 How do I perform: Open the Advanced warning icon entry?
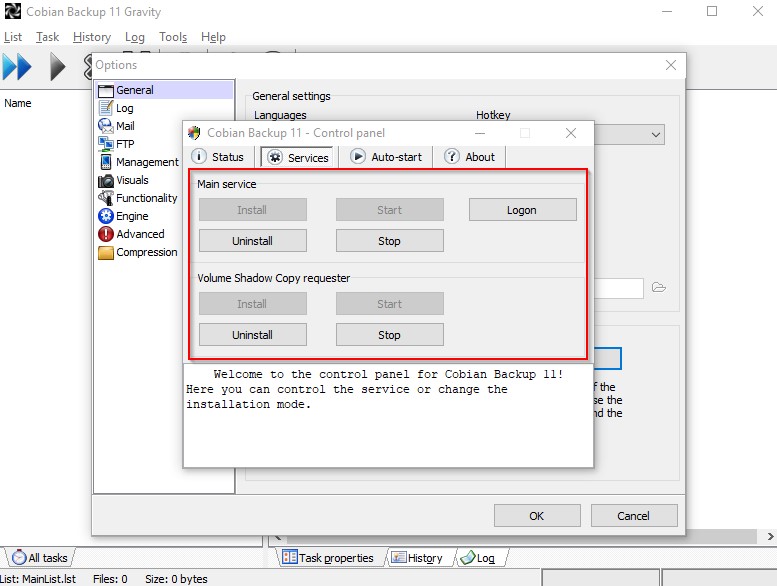pos(106,234)
